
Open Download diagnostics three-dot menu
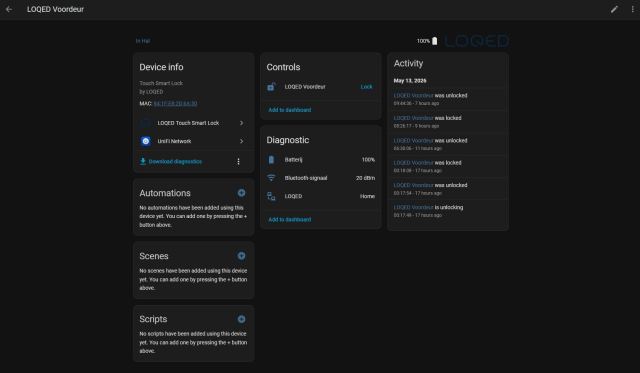coord(238,162)
